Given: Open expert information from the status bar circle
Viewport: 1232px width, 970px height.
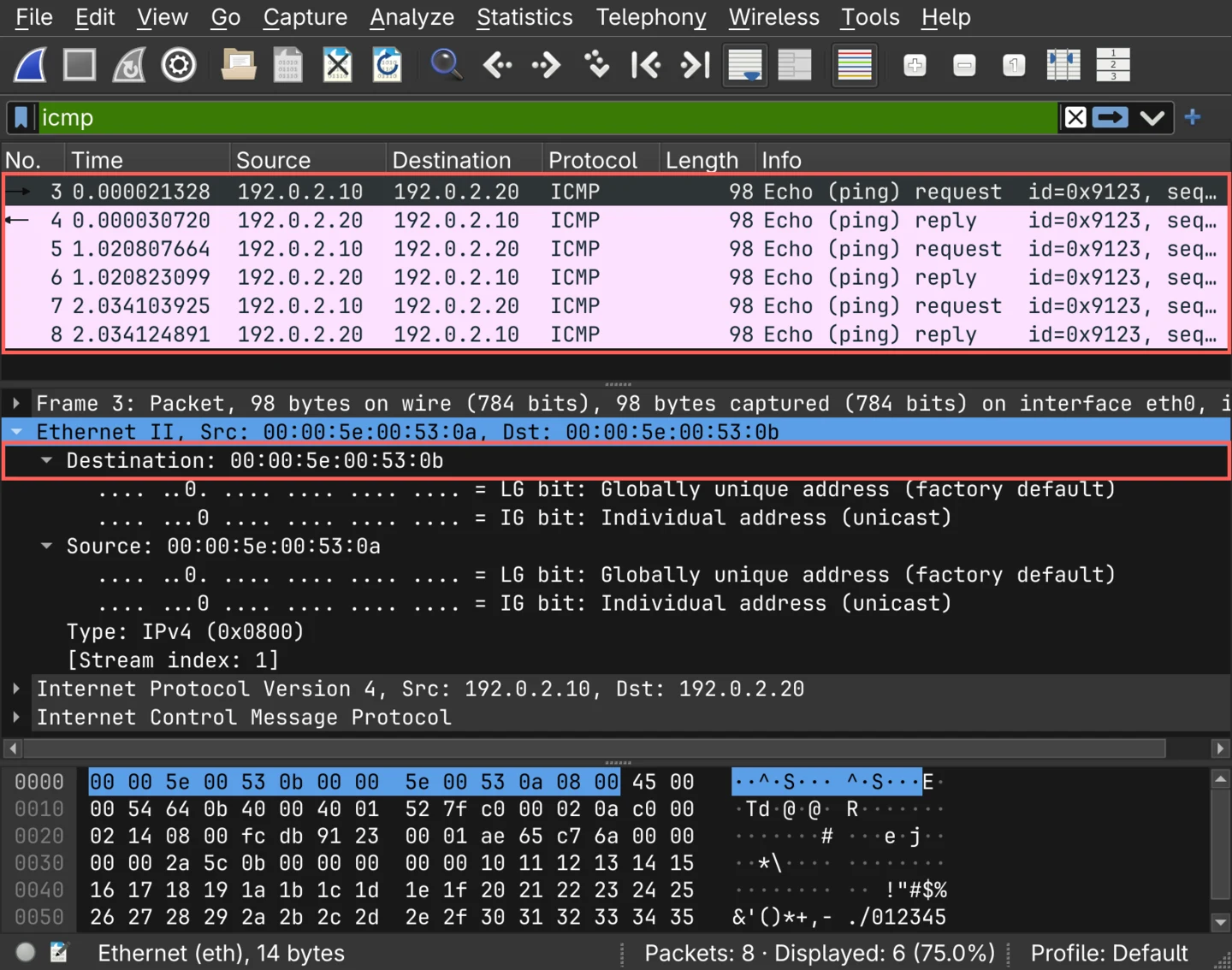Looking at the screenshot, I should (26, 952).
